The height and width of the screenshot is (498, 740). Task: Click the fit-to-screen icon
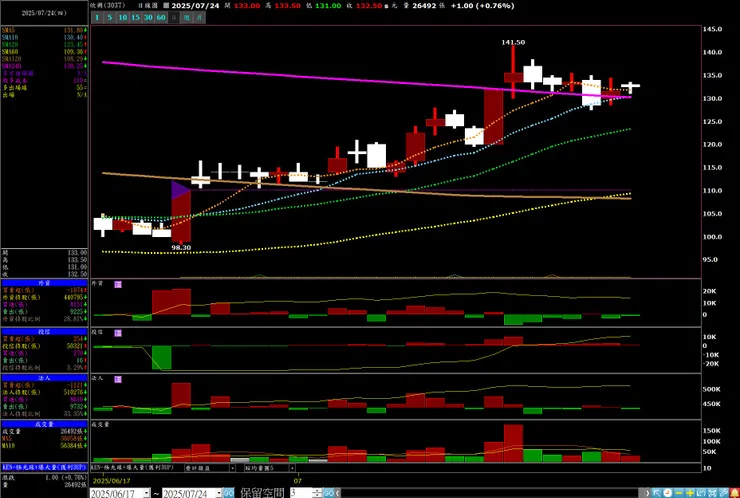point(712,493)
